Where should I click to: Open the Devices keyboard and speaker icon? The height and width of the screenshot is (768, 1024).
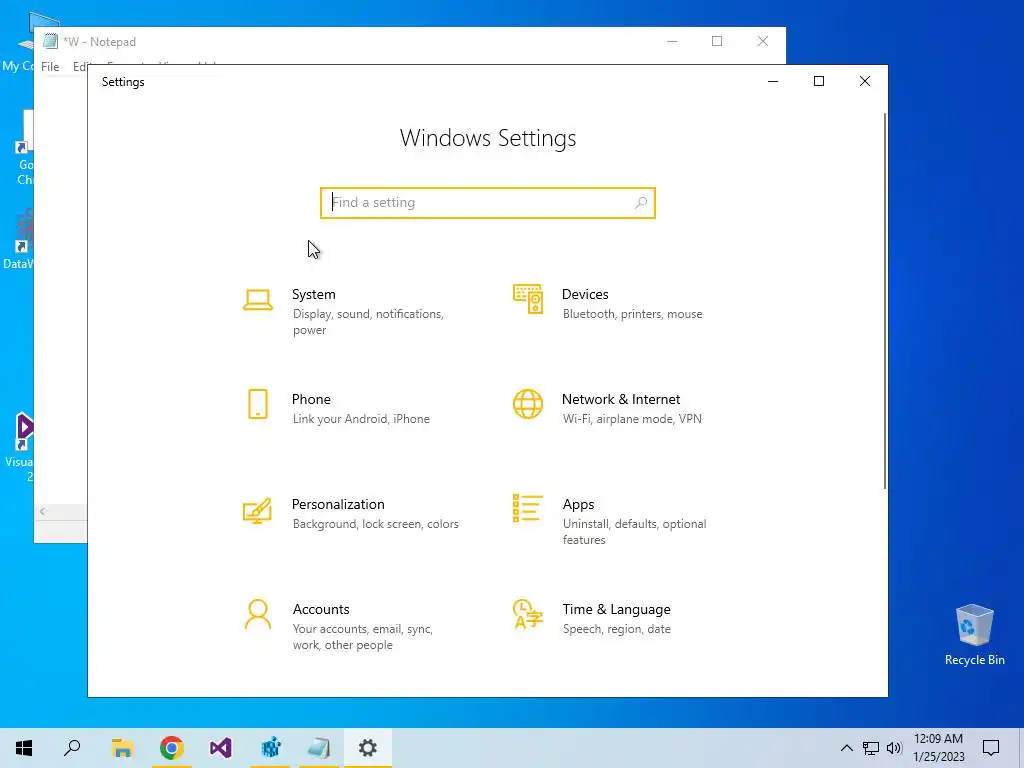(528, 299)
